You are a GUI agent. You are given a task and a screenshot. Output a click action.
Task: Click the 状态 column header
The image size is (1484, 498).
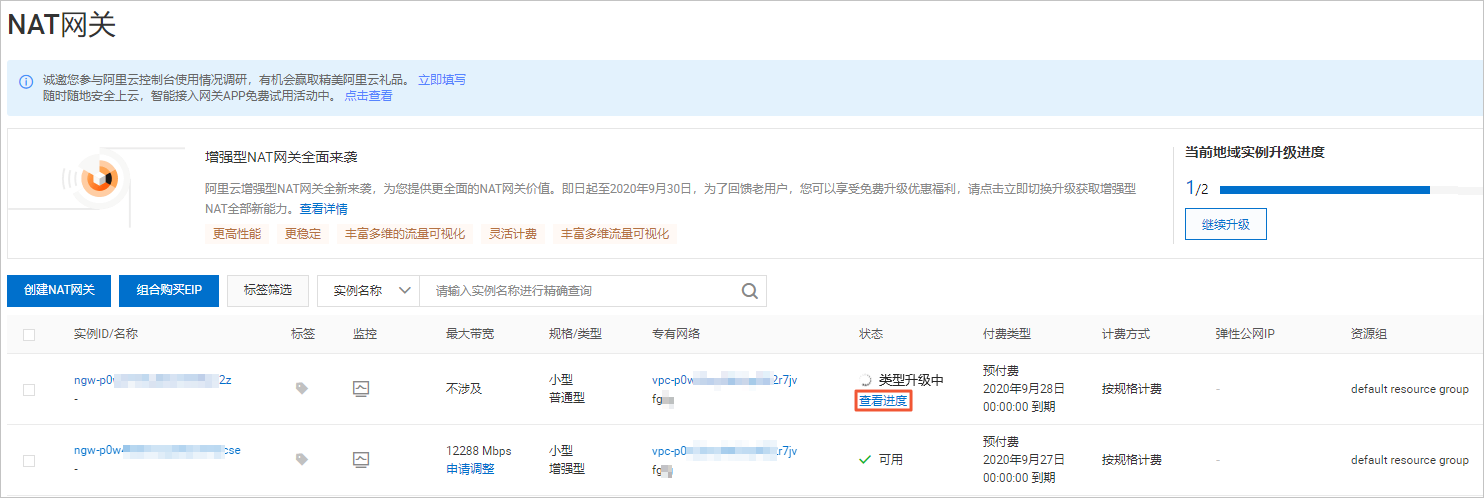click(871, 334)
